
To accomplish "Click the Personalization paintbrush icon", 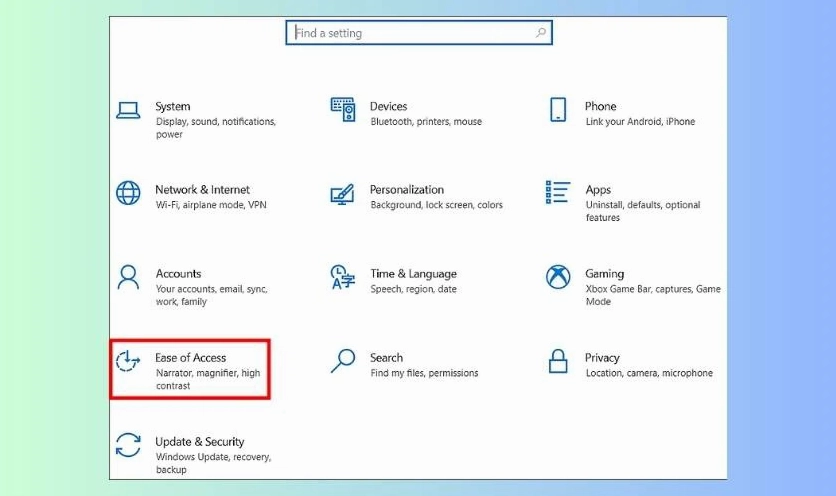I will 343,192.
